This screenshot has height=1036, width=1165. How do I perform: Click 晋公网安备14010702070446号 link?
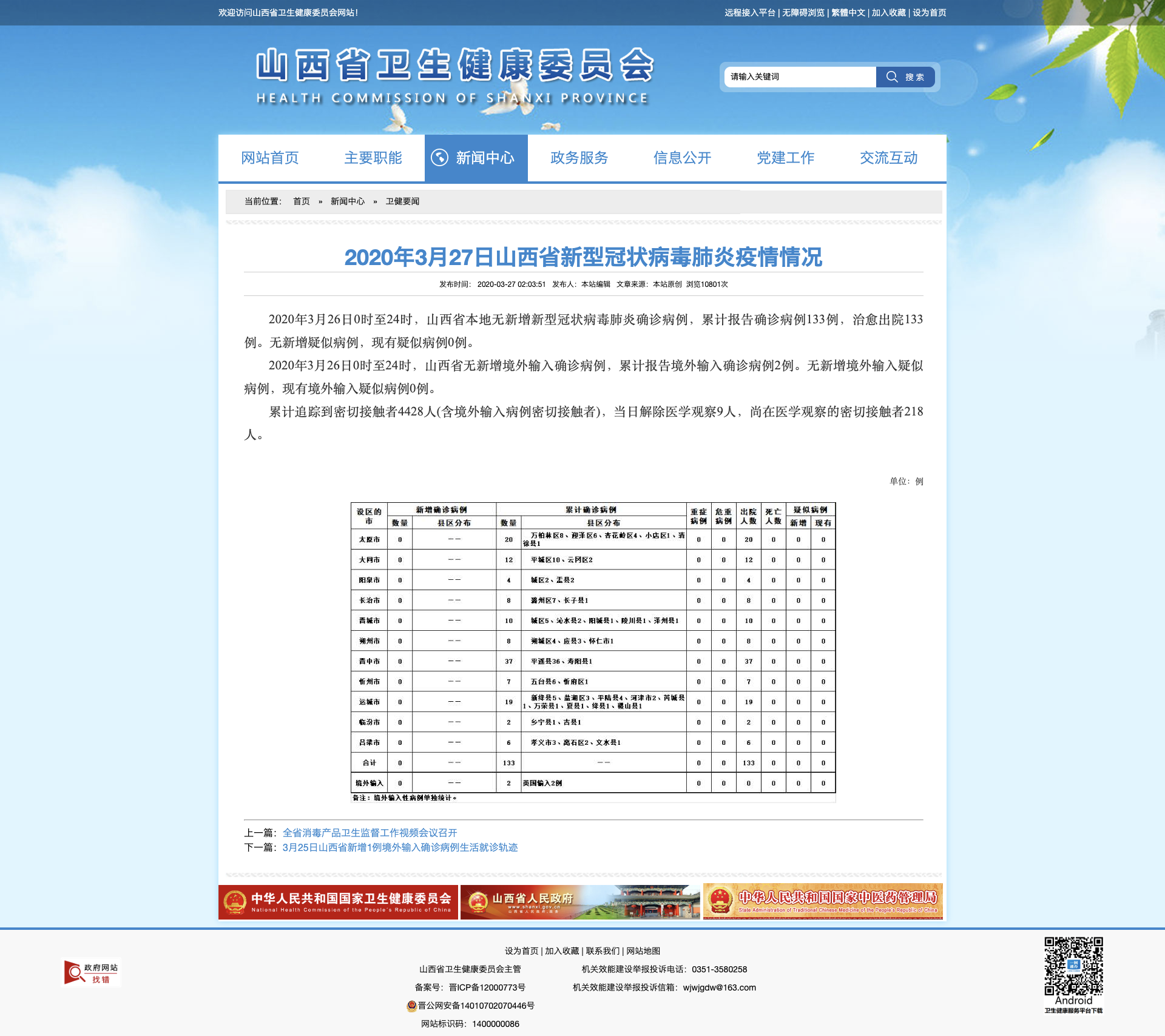coord(476,1006)
